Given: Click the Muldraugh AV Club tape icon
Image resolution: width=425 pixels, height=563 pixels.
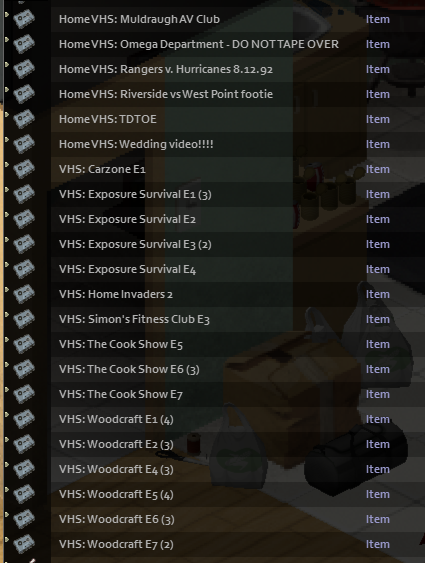Looking at the screenshot, I should click(24, 19).
